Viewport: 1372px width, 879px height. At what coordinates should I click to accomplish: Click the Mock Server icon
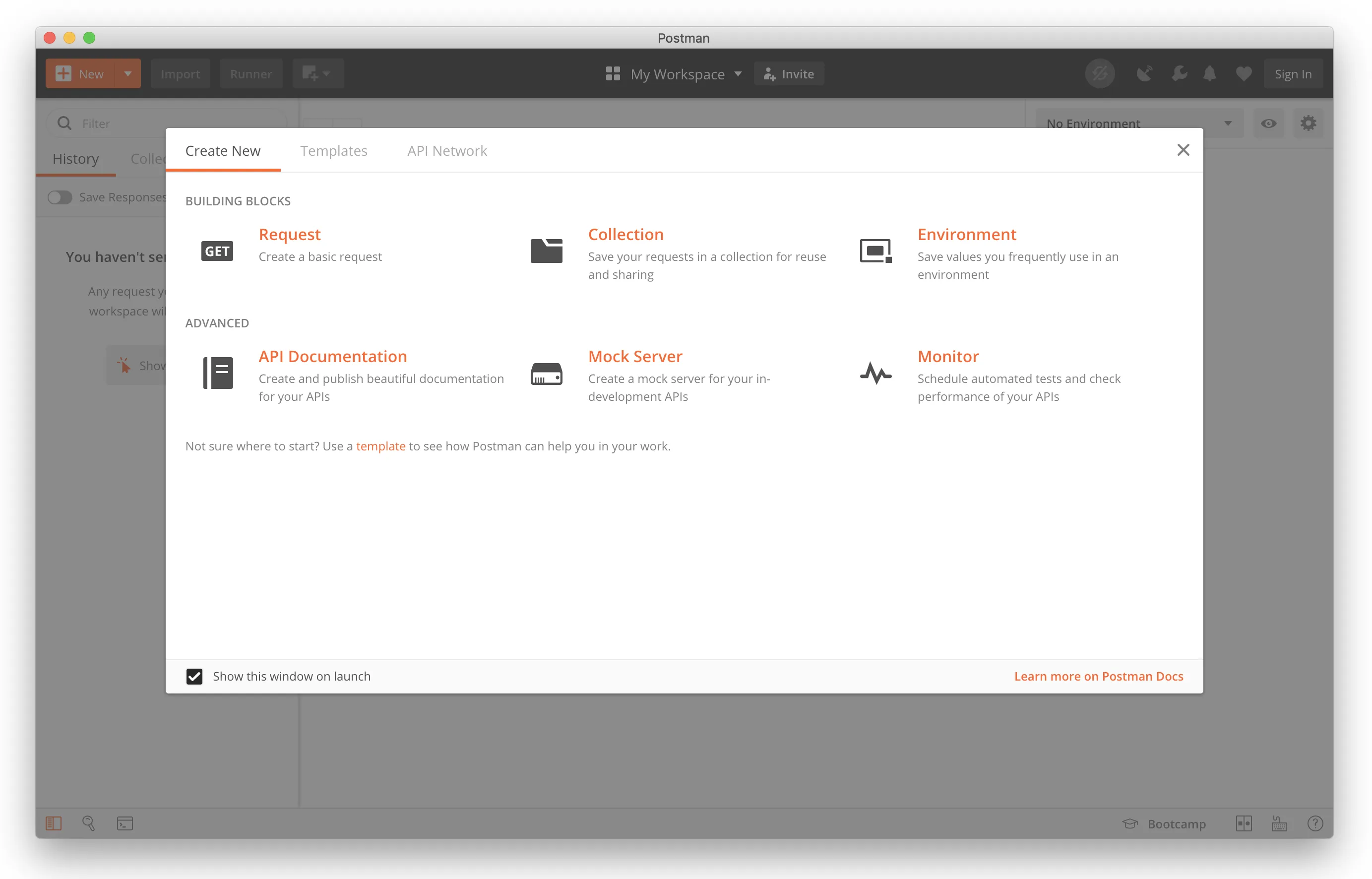point(546,374)
